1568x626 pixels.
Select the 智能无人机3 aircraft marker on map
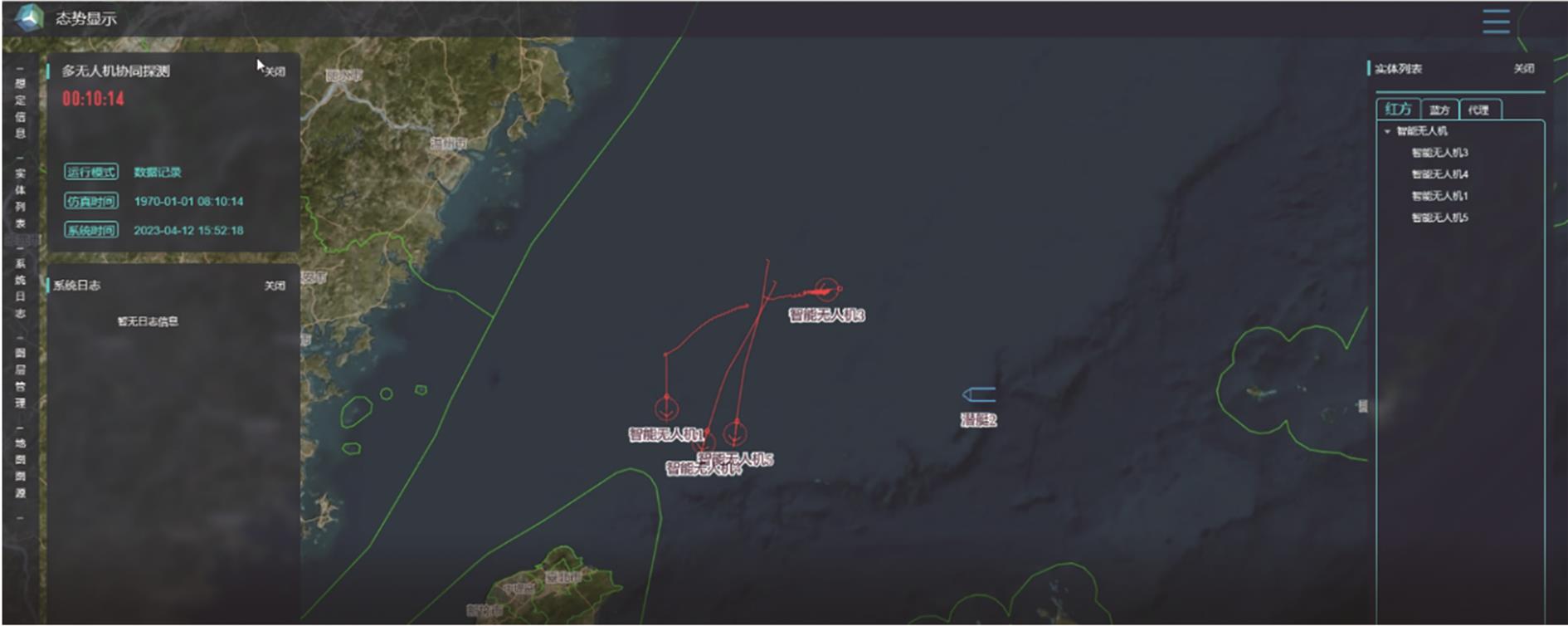[826, 290]
